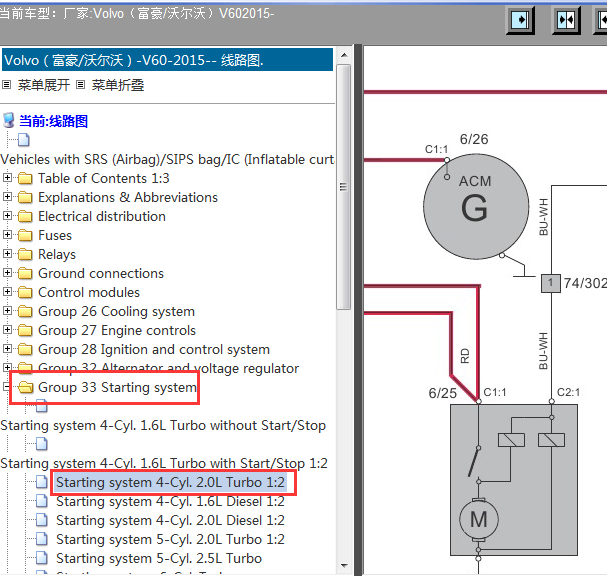Screen dimensions: 607x576
Task: Expand the Ground connections node
Action: (x=7, y=273)
